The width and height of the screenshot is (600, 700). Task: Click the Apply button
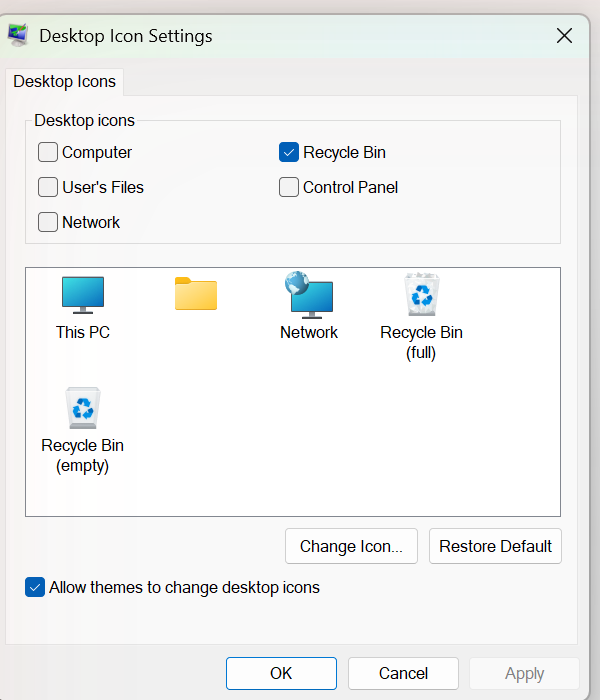point(525,673)
